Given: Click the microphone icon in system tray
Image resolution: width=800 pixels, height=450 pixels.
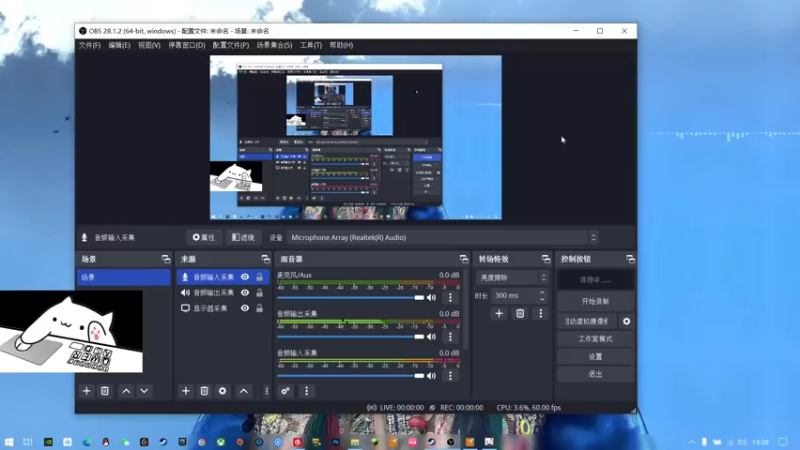Looking at the screenshot, I should [x=704, y=442].
